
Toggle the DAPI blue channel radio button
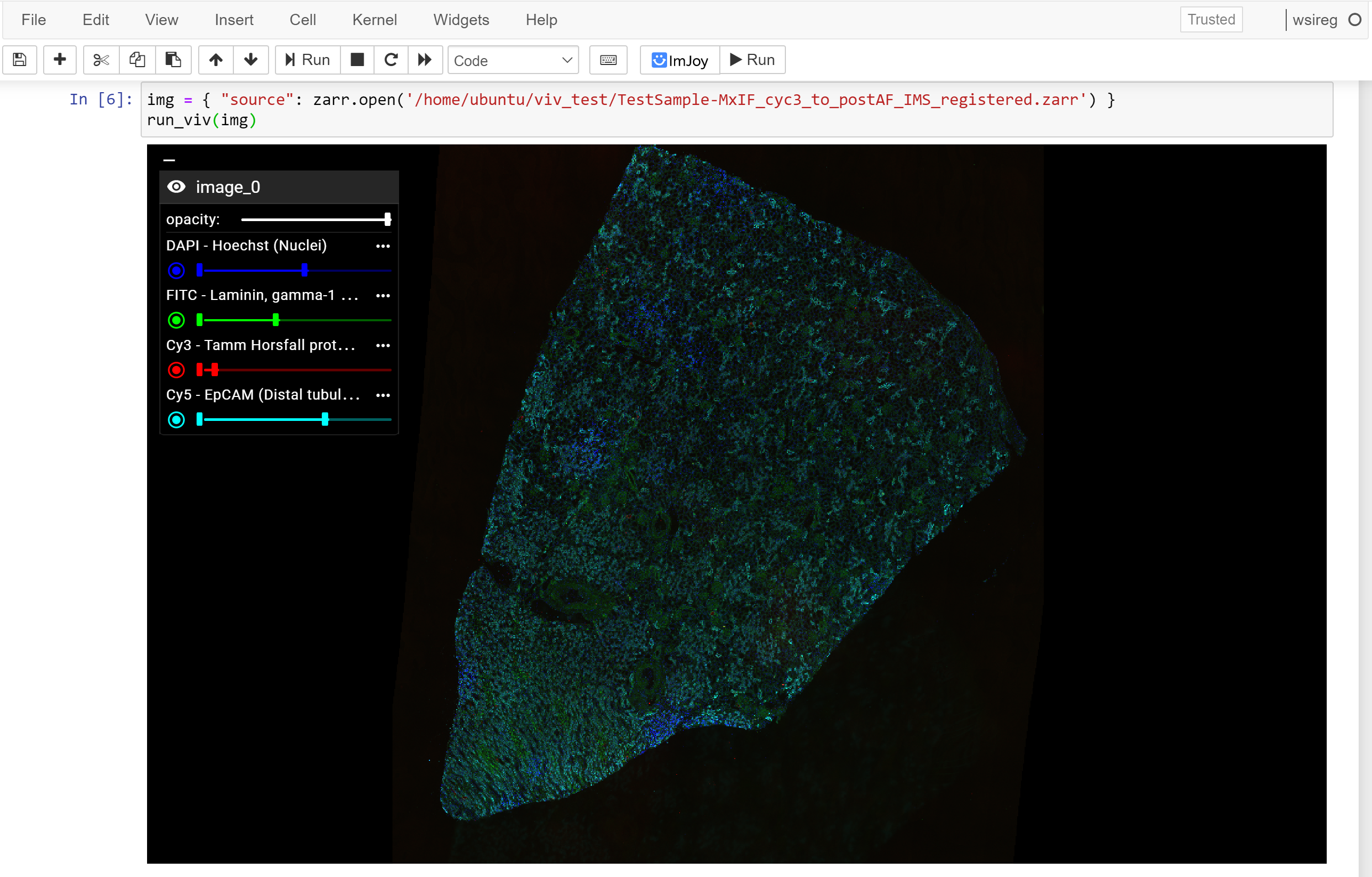point(176,270)
